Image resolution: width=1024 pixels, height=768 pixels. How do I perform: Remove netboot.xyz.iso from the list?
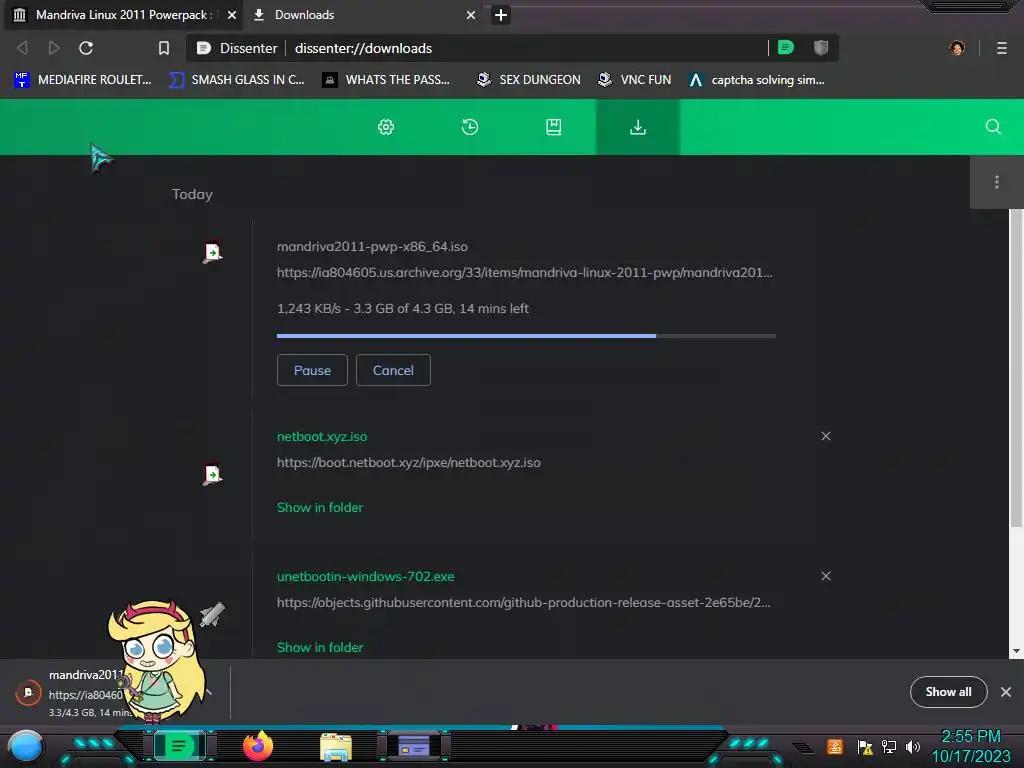point(826,436)
